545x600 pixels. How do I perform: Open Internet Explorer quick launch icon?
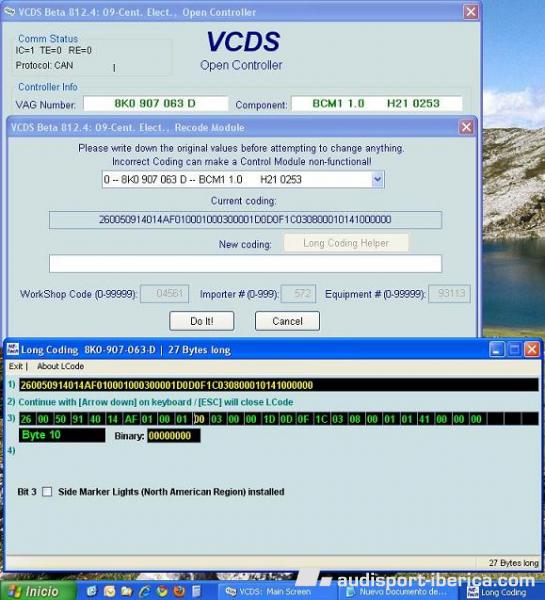coord(145,591)
